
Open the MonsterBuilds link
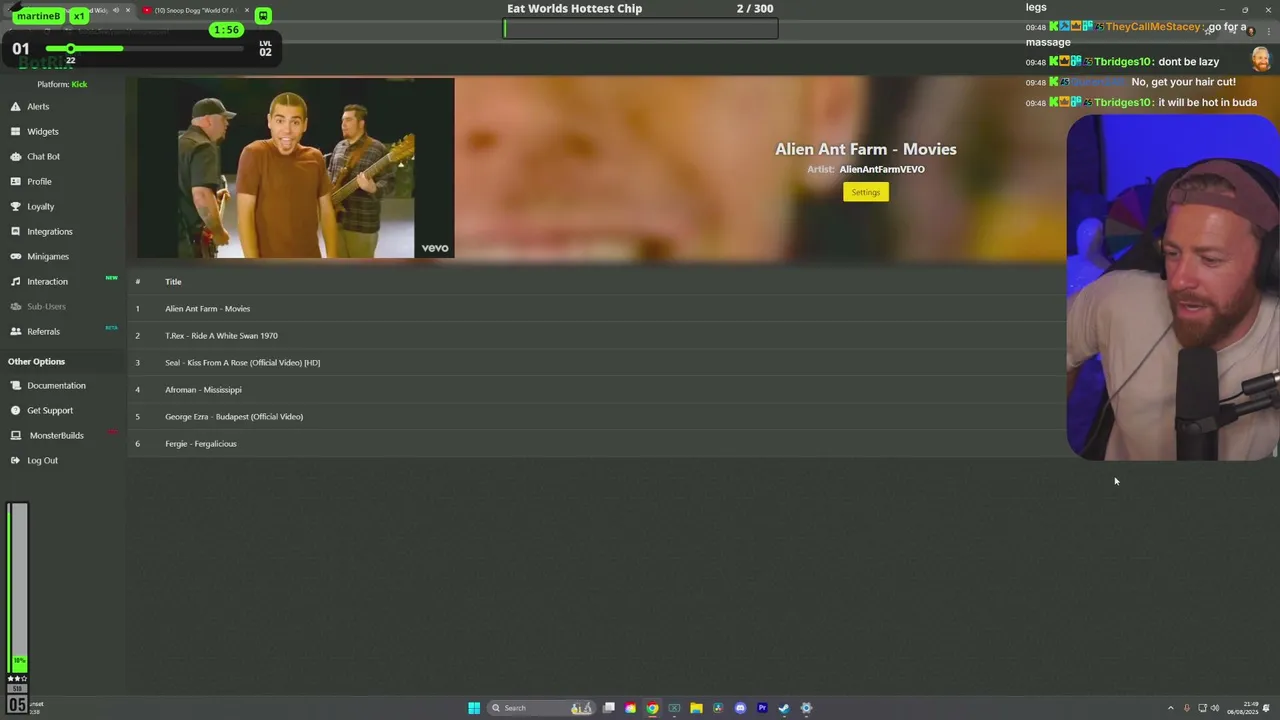[56, 435]
